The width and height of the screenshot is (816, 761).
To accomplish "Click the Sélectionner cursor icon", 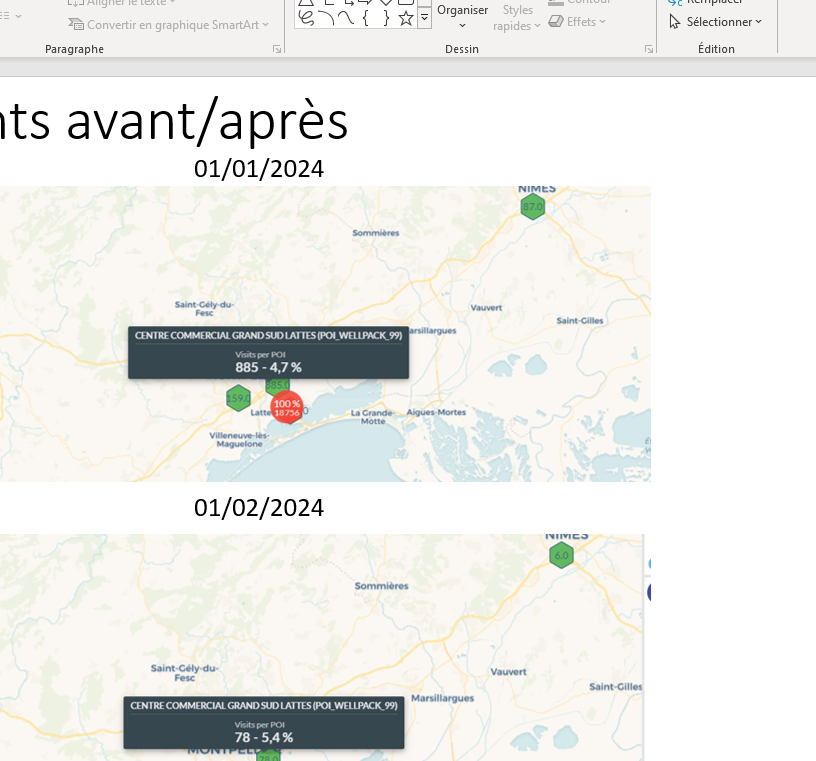I will 675,22.
